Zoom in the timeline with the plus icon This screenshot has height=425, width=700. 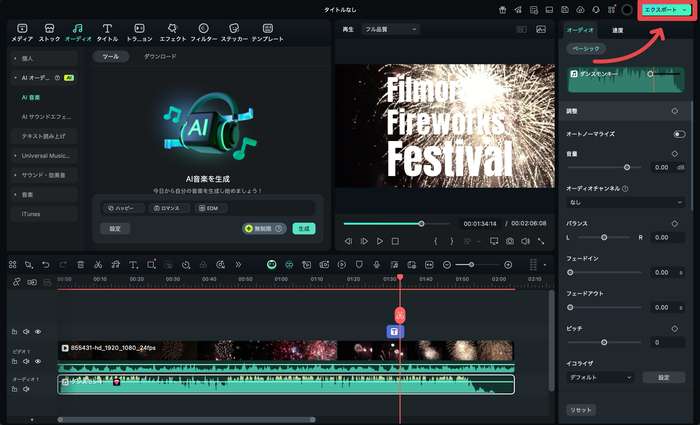tap(508, 265)
